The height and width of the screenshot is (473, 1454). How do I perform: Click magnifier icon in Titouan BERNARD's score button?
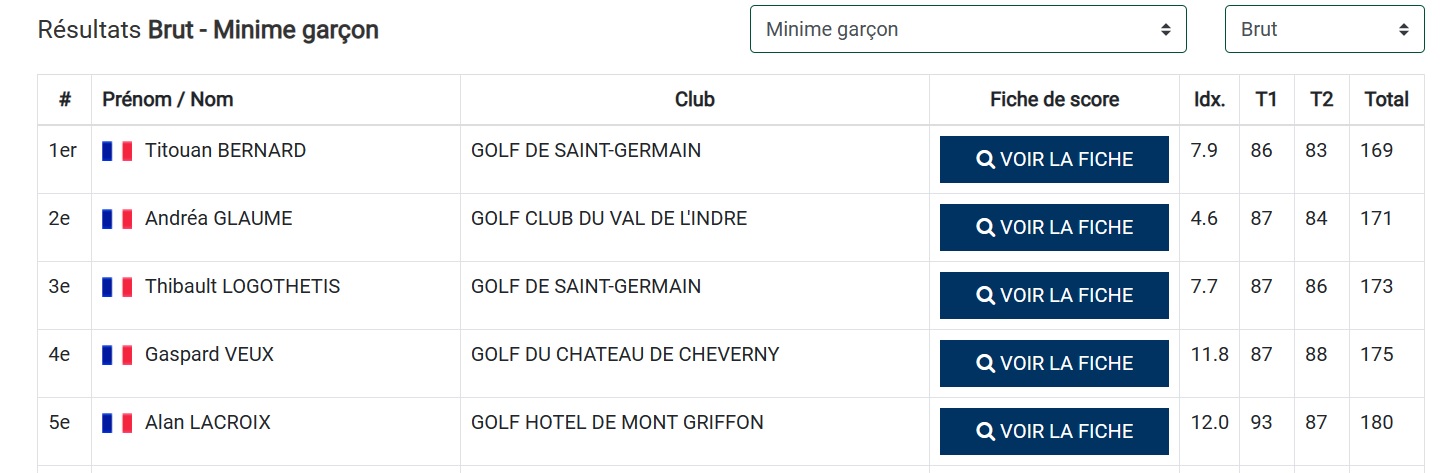[985, 160]
